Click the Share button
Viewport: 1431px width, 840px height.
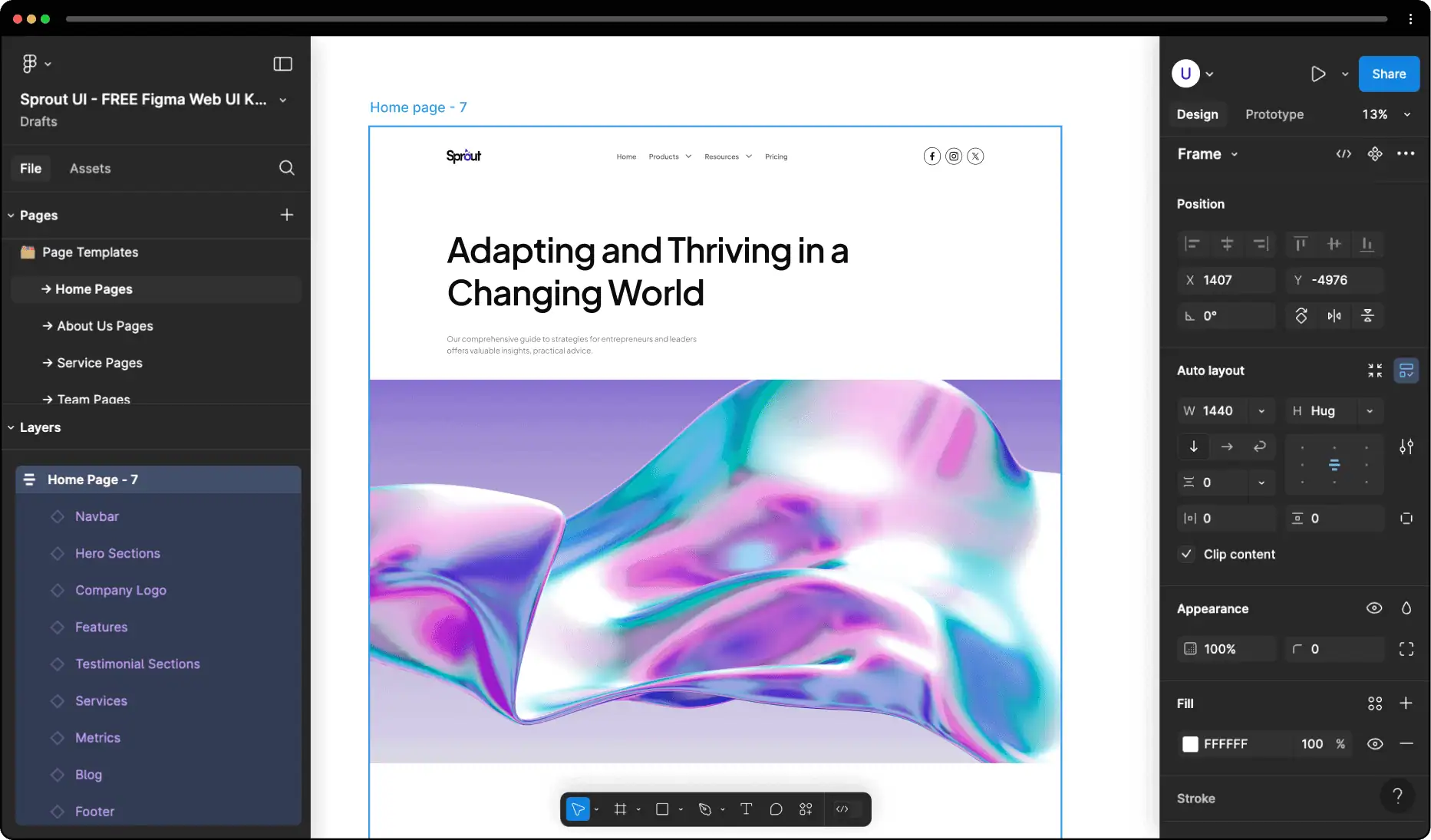(x=1388, y=74)
